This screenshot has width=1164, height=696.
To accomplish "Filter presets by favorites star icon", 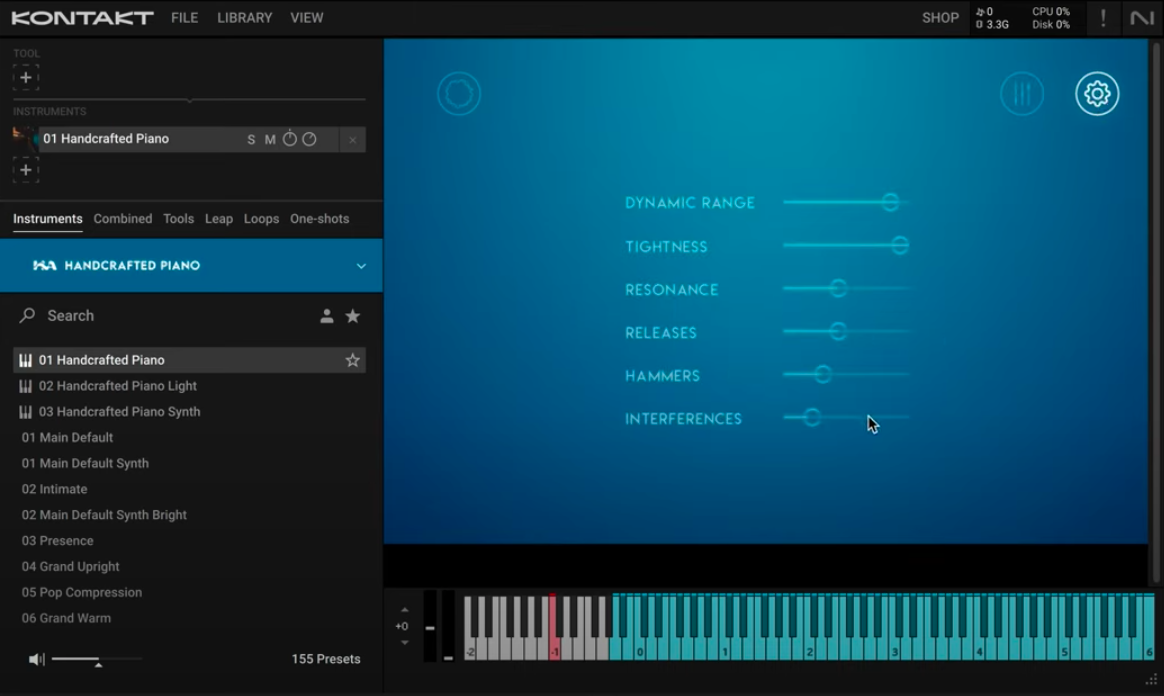I will click(x=353, y=316).
